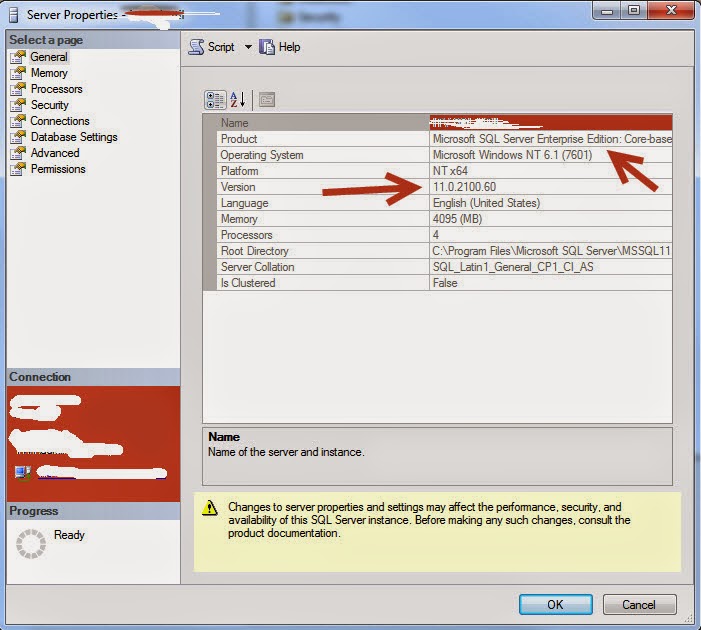
Task: Click the Cancel button
Action: pos(639,605)
